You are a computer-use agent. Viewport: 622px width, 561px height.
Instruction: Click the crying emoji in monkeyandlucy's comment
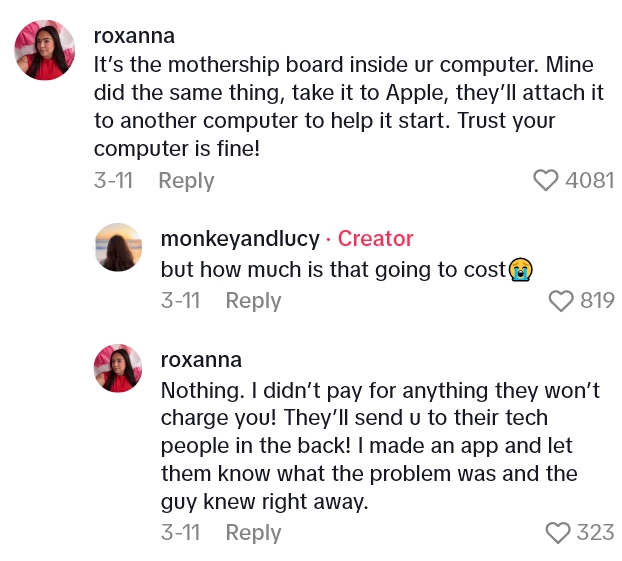click(x=520, y=269)
